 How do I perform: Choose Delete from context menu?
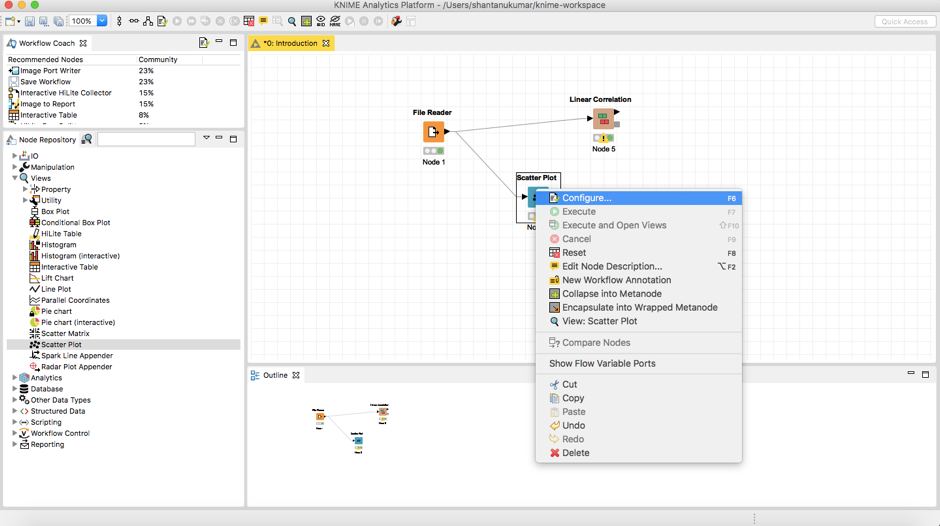point(638,453)
